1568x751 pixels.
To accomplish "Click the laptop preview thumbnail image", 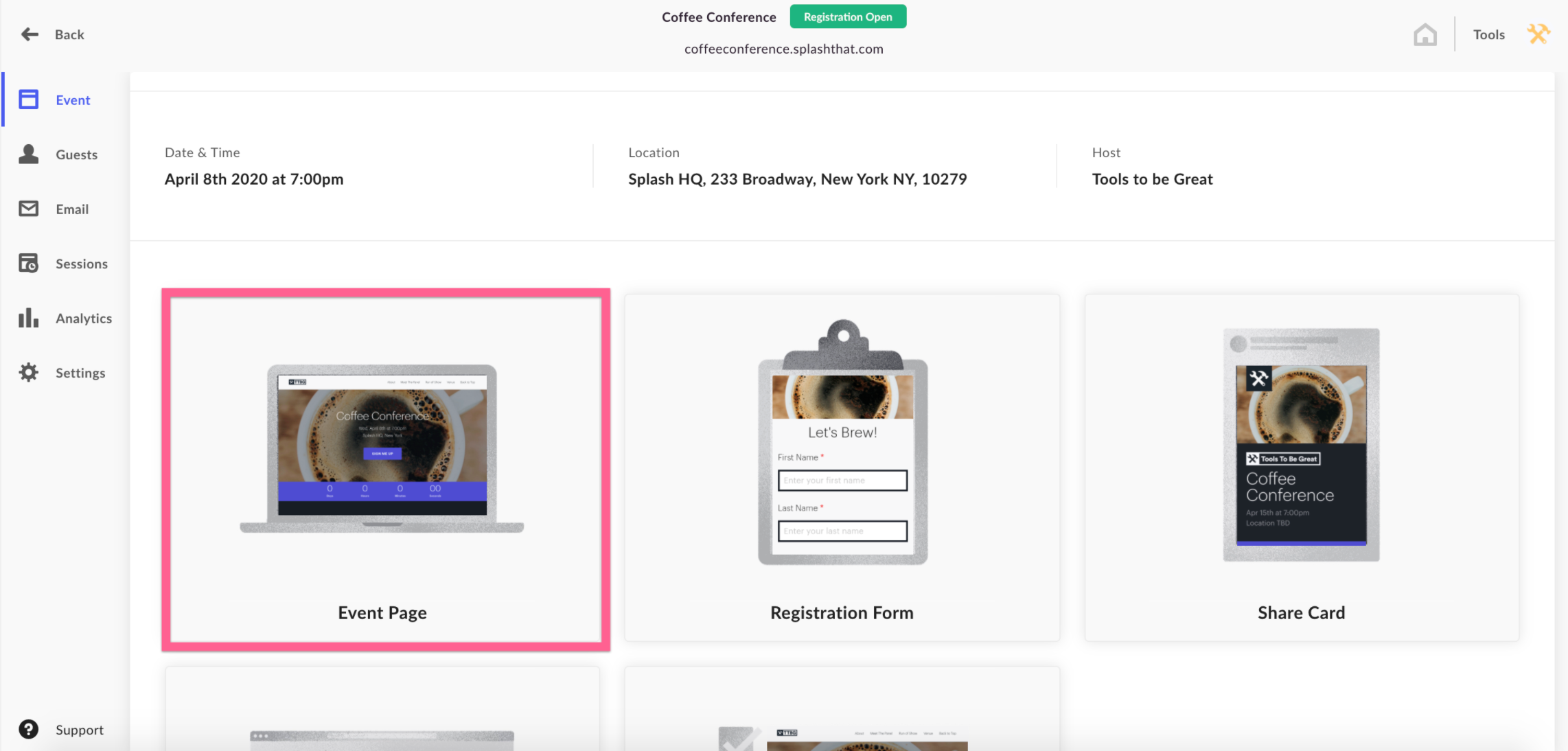I will click(x=382, y=448).
